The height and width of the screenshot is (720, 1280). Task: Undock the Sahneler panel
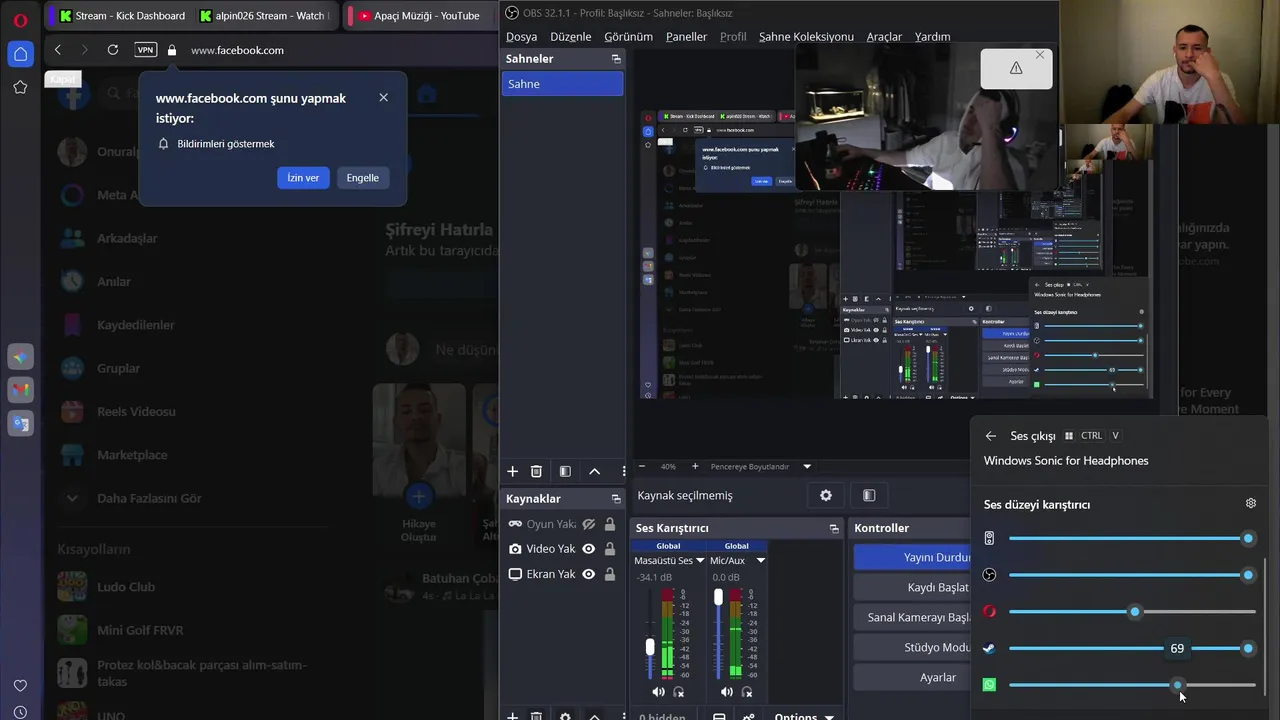point(616,59)
